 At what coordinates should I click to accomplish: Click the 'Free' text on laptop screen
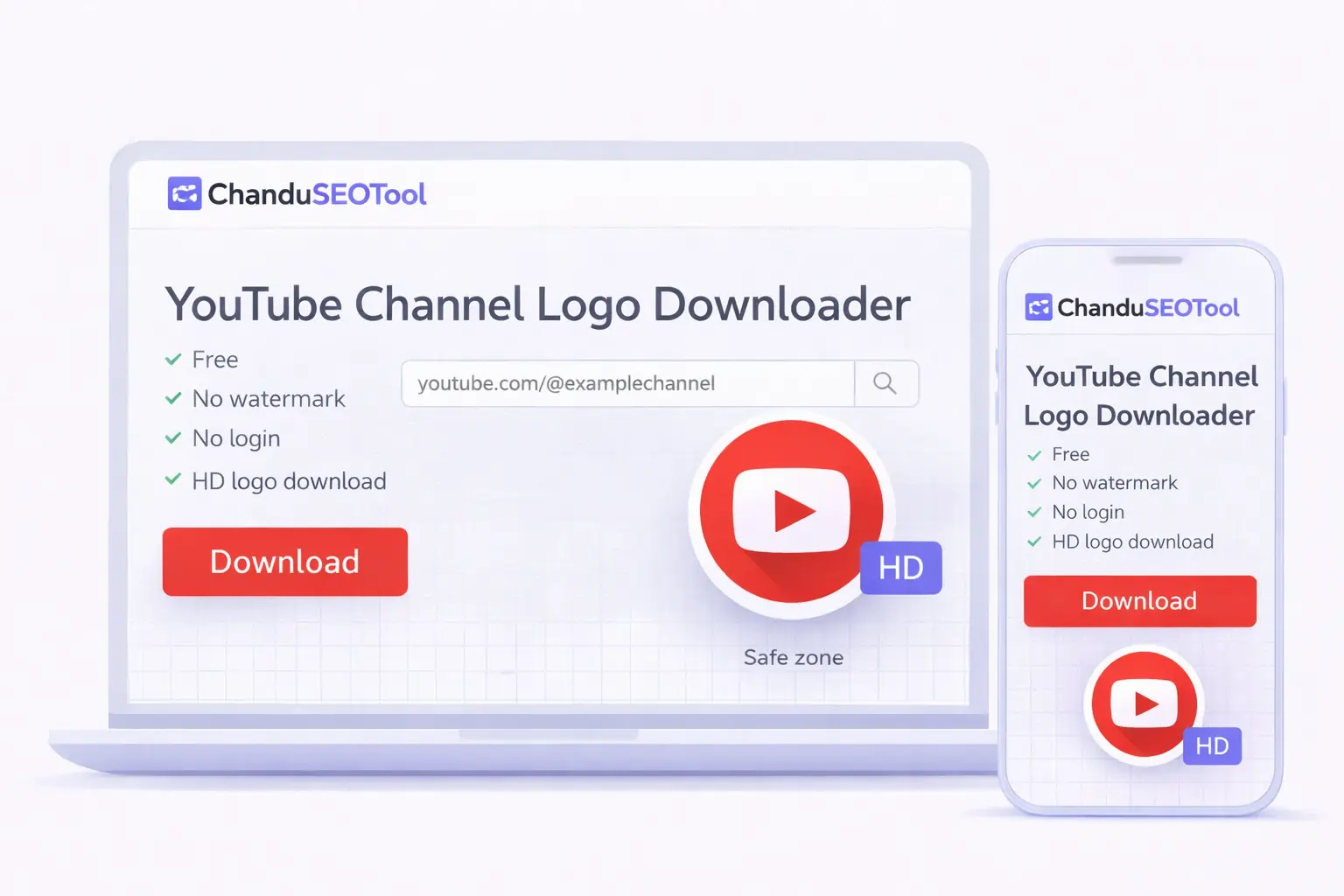(215, 360)
